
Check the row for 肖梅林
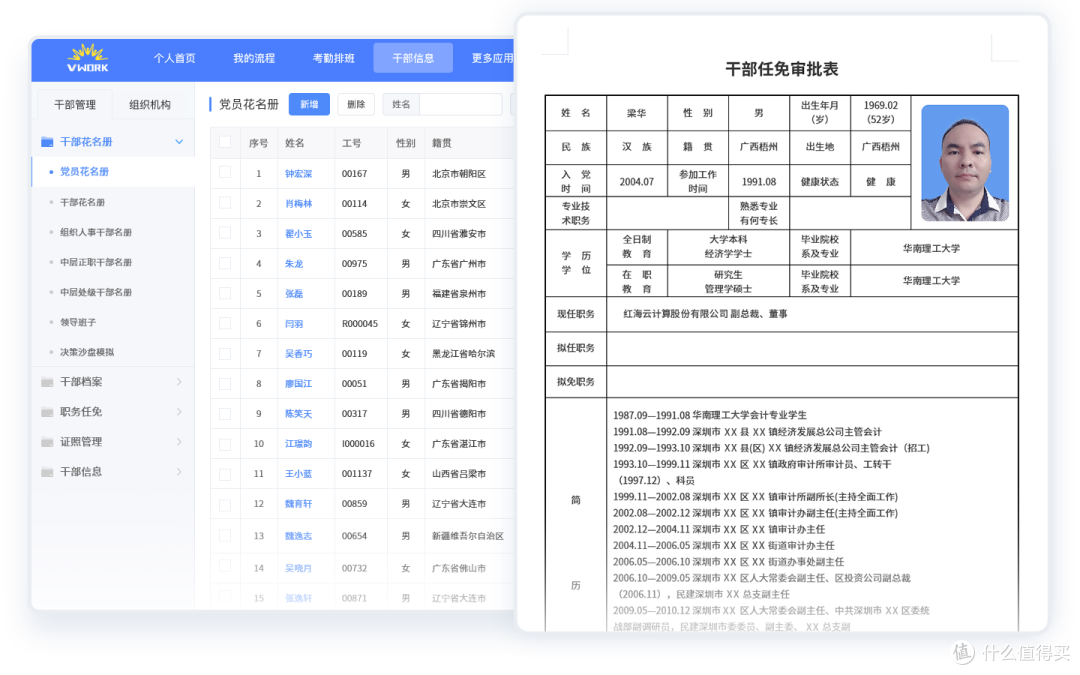[225, 202]
